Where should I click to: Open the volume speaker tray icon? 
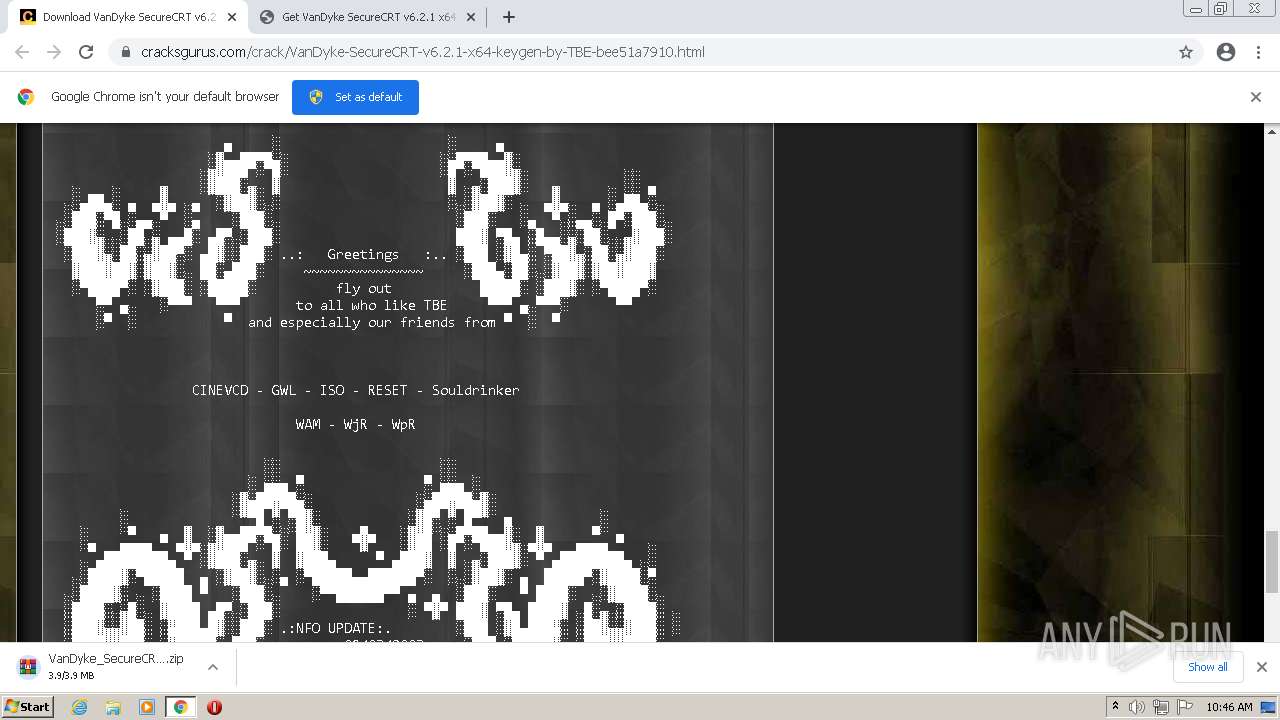pos(1137,707)
